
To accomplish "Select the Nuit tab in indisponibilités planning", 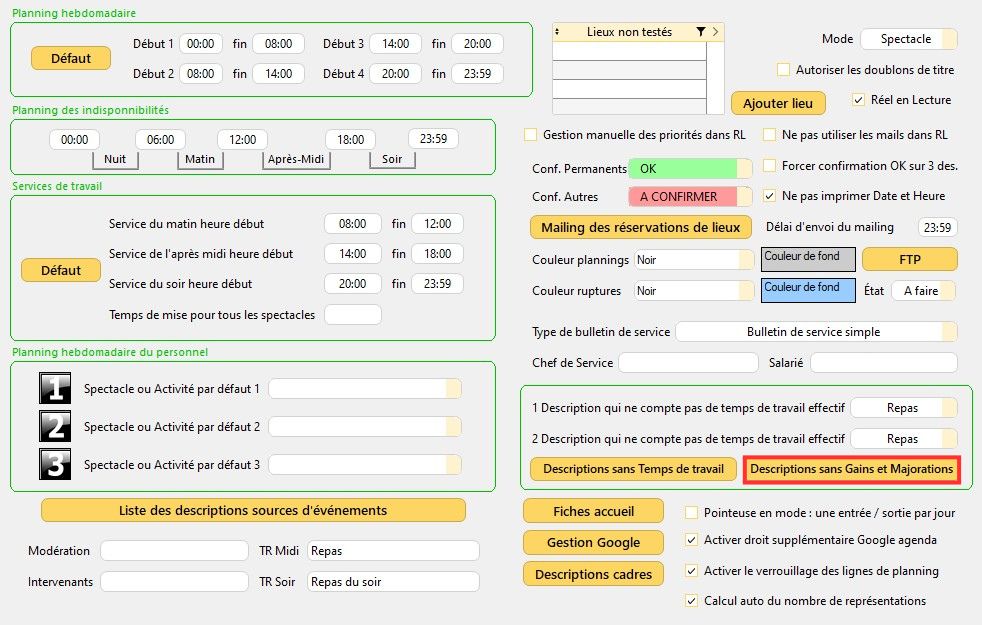I will (114, 159).
